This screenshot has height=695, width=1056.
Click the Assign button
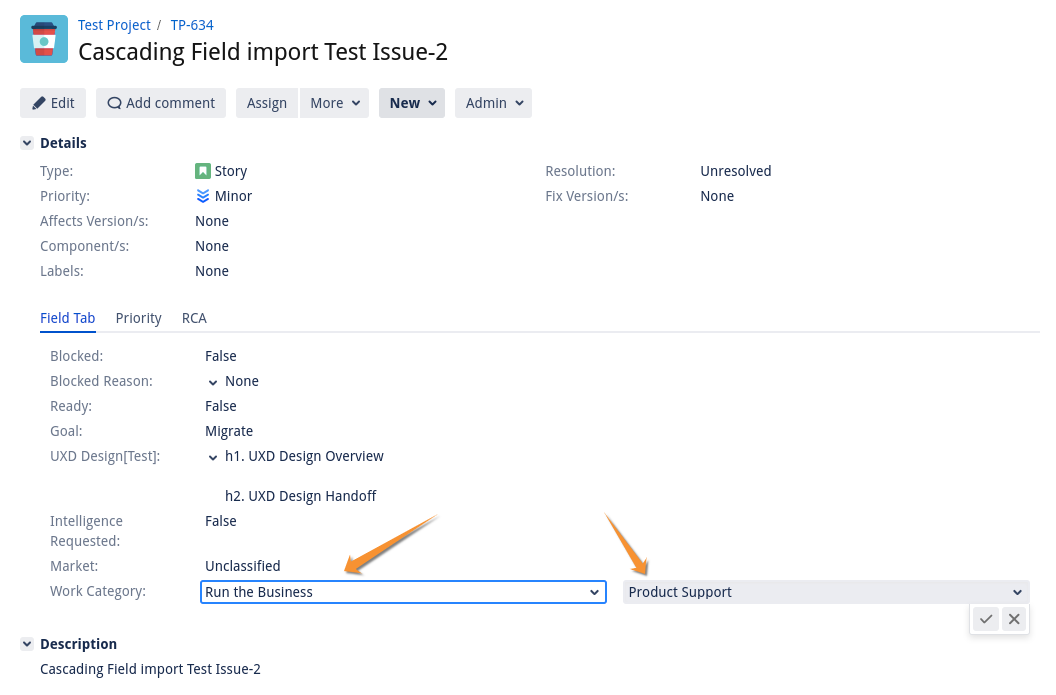point(266,102)
